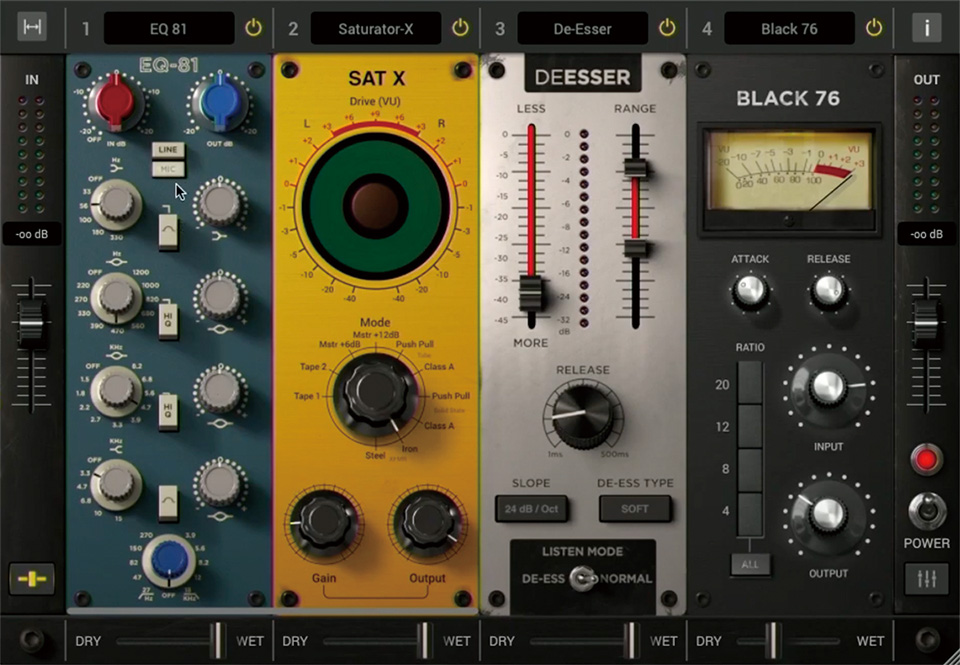Screen dimensions: 960x665
Task: Select ratio 4 on Black 76
Action: pos(749,514)
